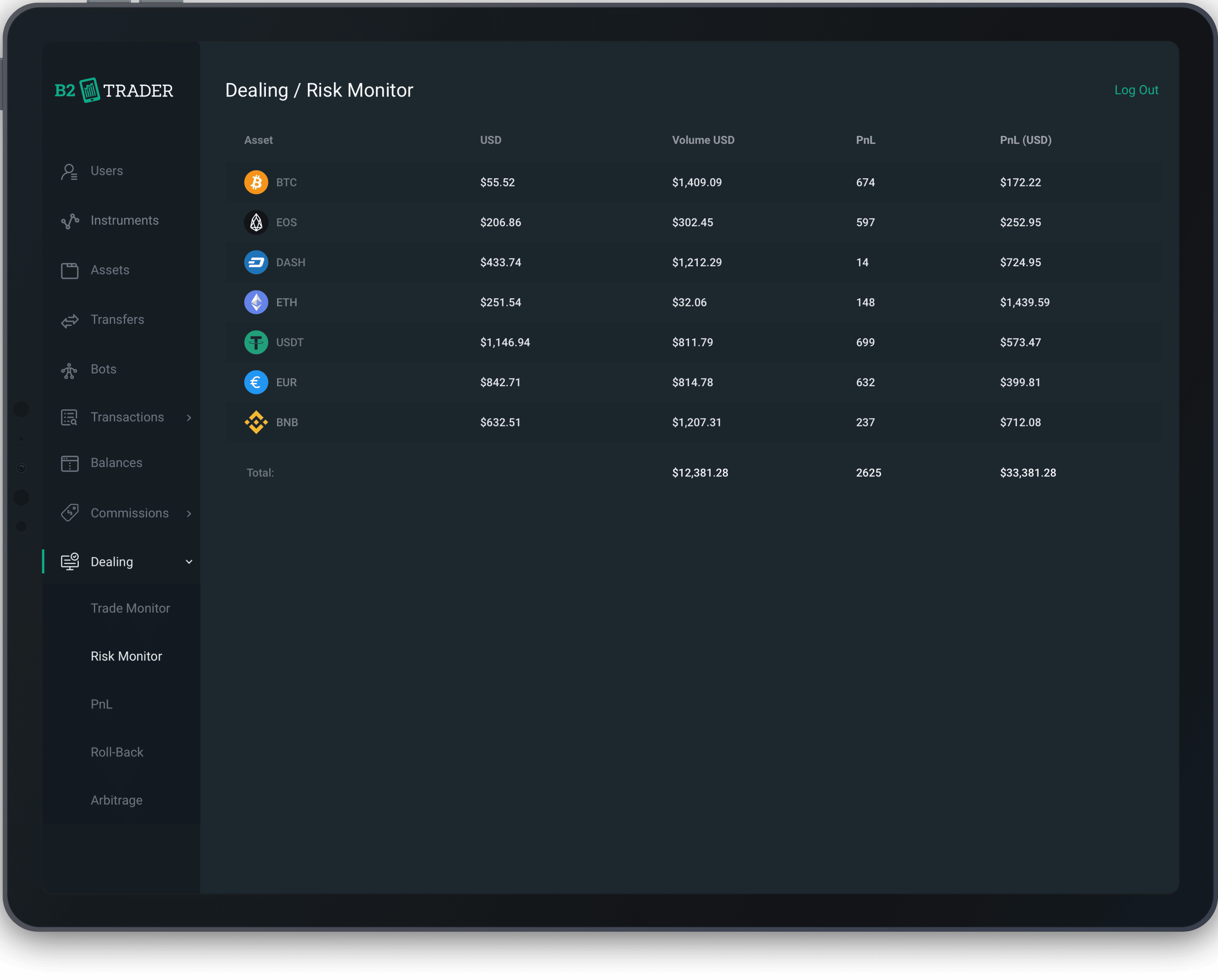This screenshot has height=980, width=1218.
Task: Sort by the PnL (USD) column header
Action: coord(1025,140)
